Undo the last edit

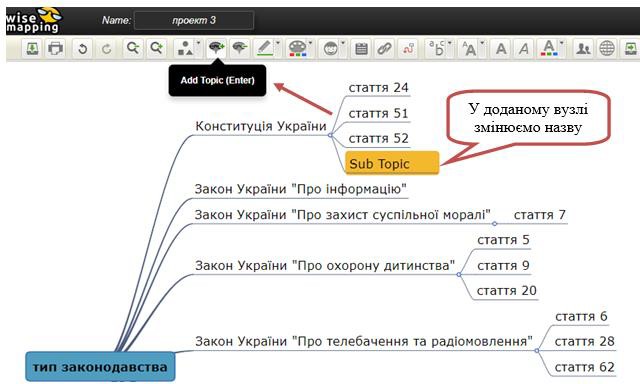click(82, 49)
